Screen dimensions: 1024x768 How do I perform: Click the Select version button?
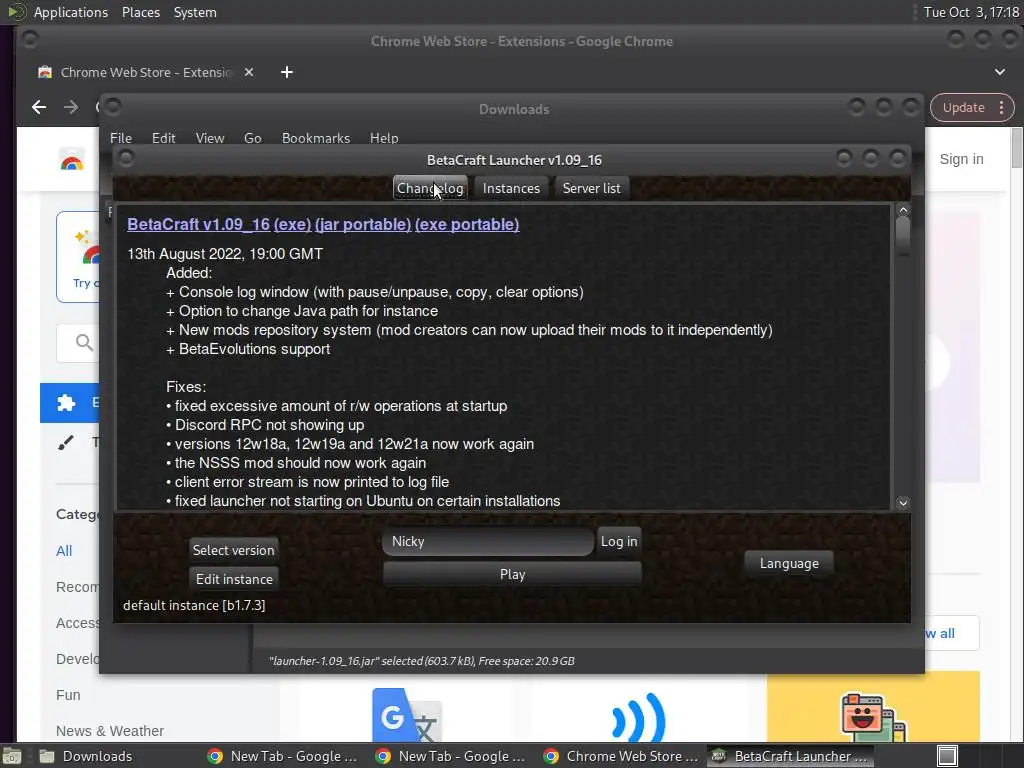tap(233, 550)
